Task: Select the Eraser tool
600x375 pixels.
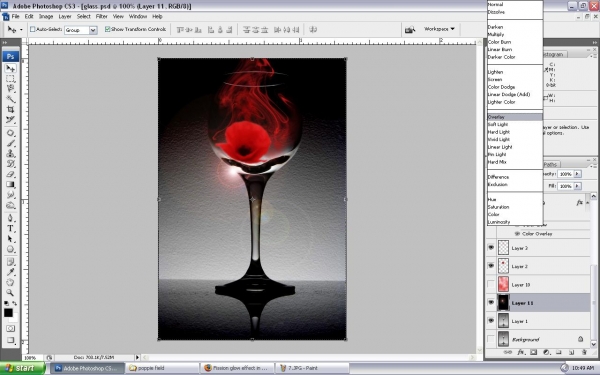Action: coord(10,174)
